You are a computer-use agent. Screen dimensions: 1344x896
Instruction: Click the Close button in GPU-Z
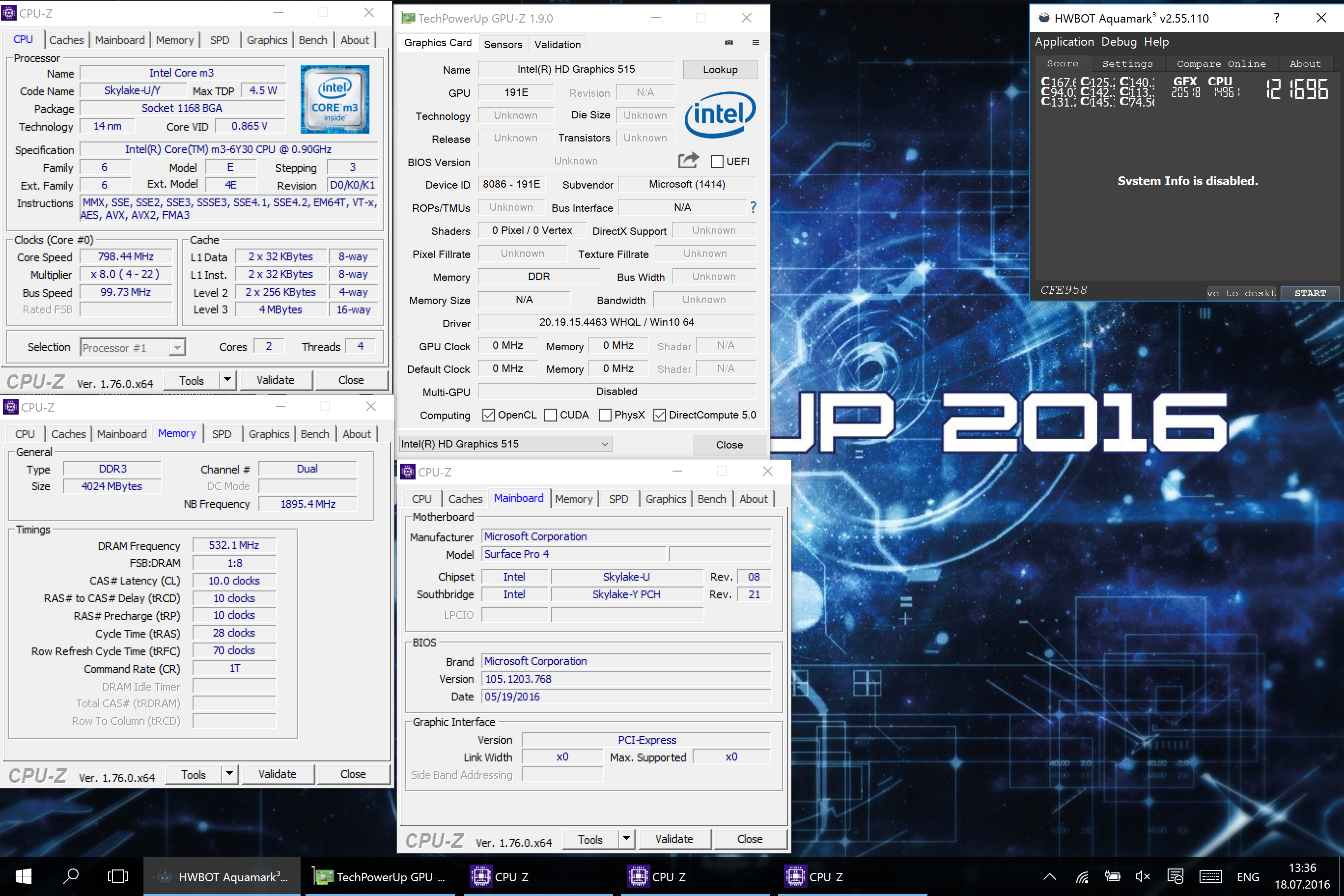[729, 445]
